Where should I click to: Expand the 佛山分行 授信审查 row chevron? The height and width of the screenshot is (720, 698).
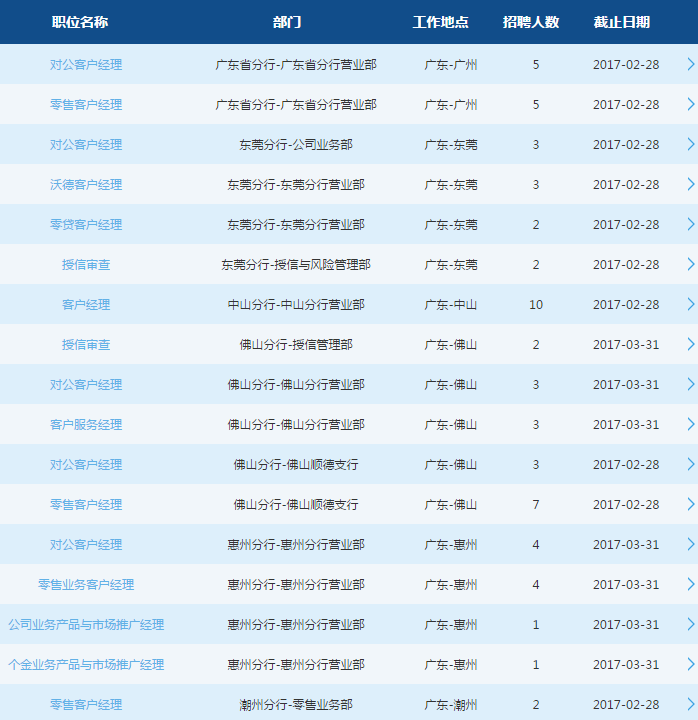point(690,344)
